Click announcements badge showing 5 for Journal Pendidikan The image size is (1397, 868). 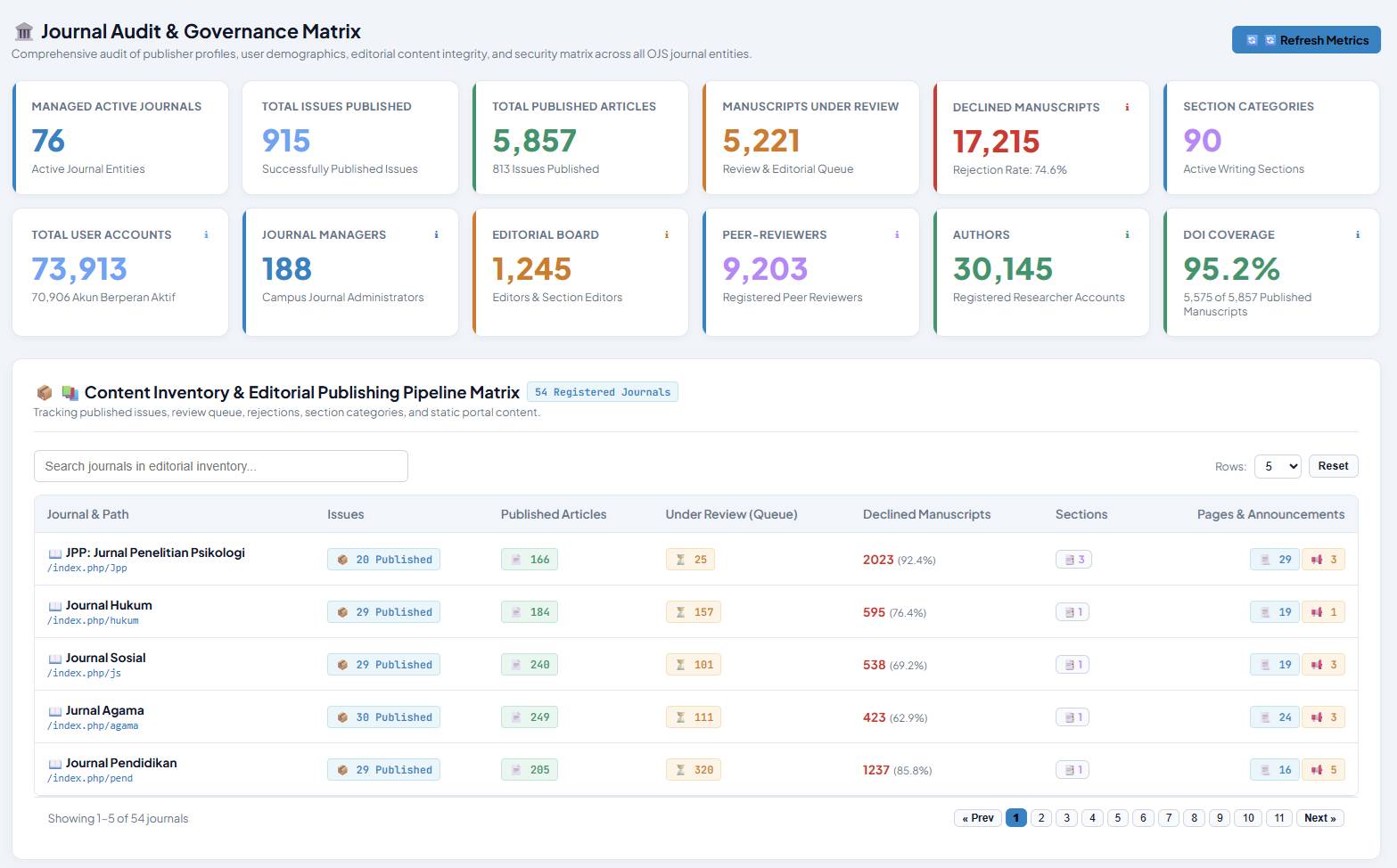(x=1323, y=770)
